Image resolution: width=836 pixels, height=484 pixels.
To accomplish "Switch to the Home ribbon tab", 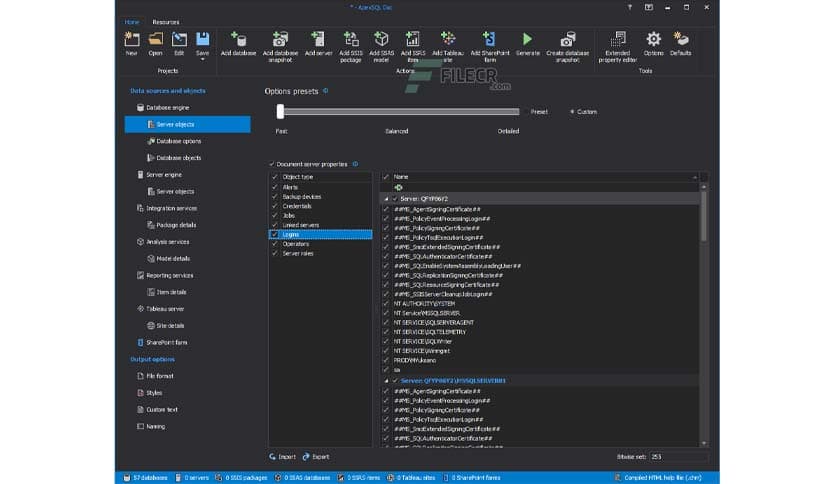I will click(132, 22).
